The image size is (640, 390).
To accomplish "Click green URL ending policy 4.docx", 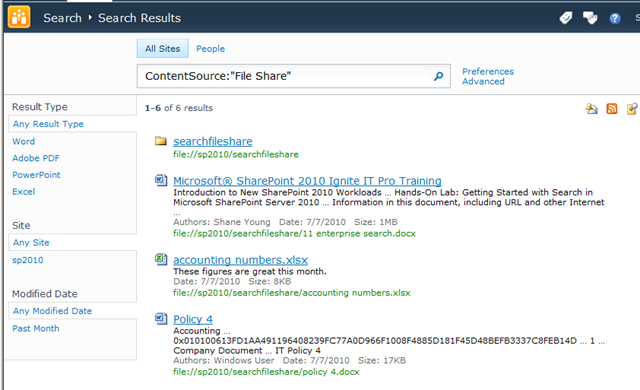I will click(x=266, y=372).
